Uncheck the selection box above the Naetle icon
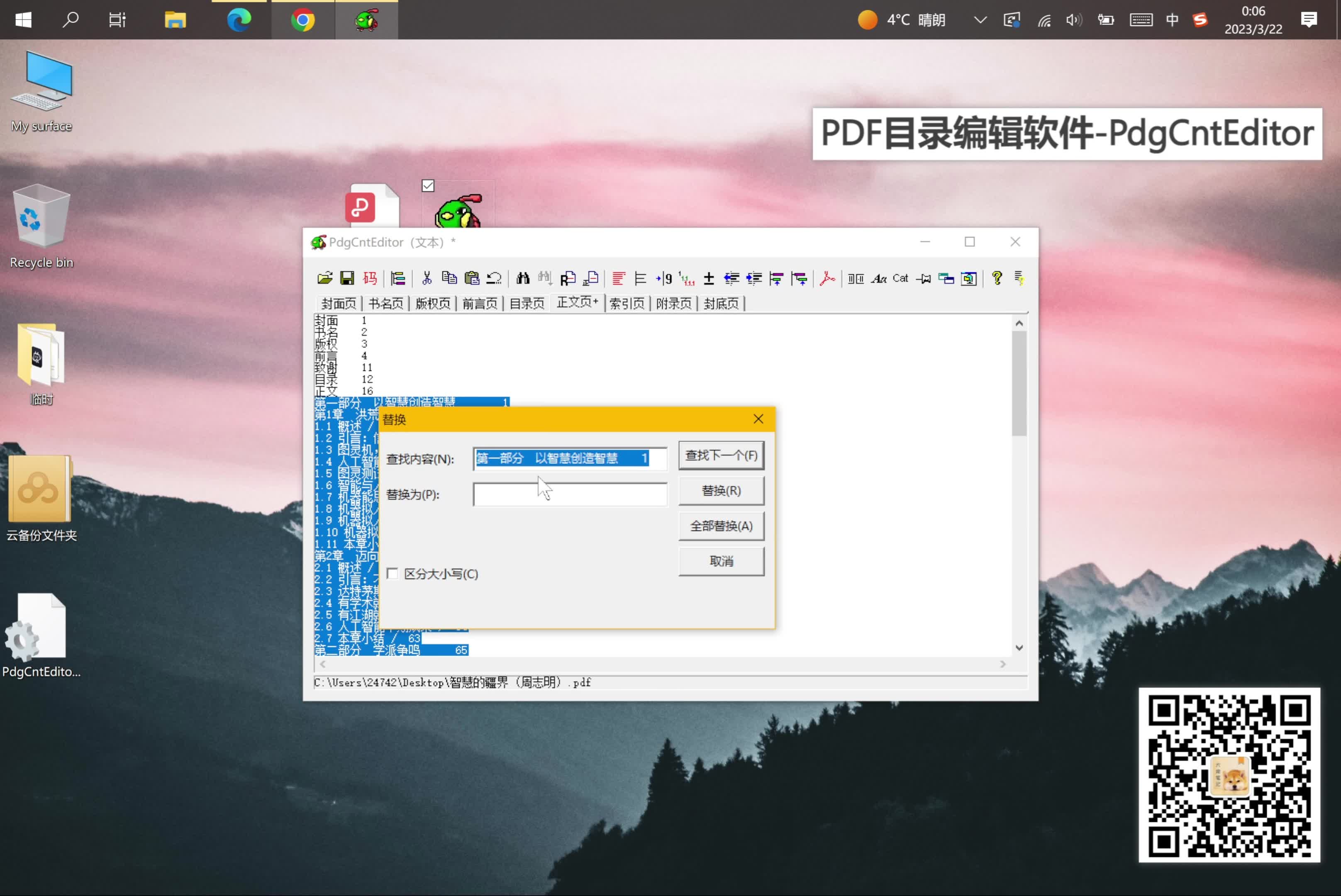1341x896 pixels. tap(427, 185)
